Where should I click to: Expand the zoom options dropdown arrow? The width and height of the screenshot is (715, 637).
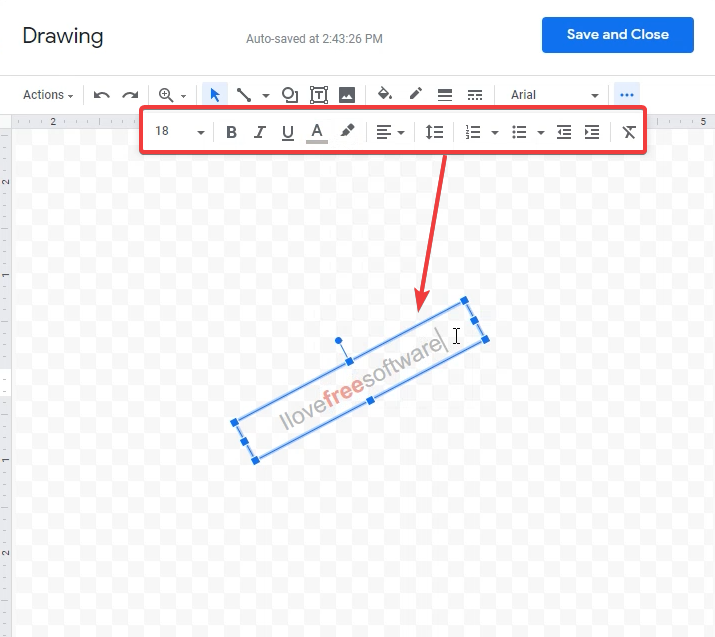coord(183,96)
